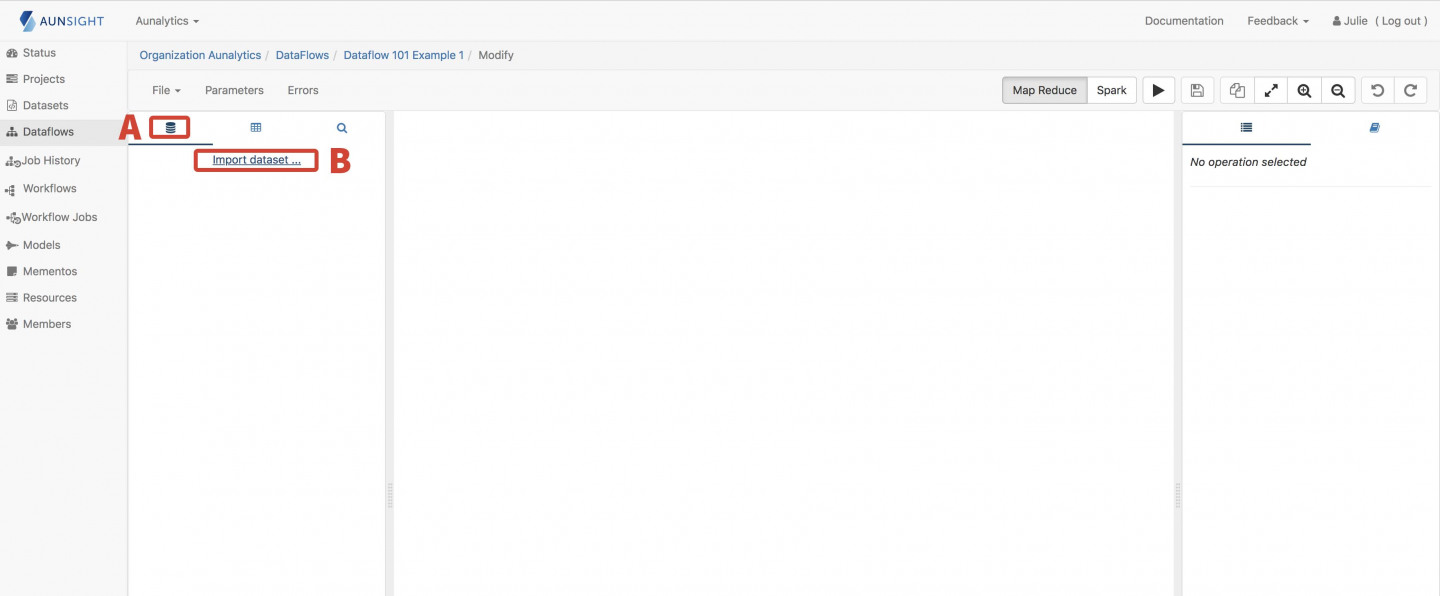Switch to the operations grid tab
The height and width of the screenshot is (596, 1440).
tap(256, 128)
